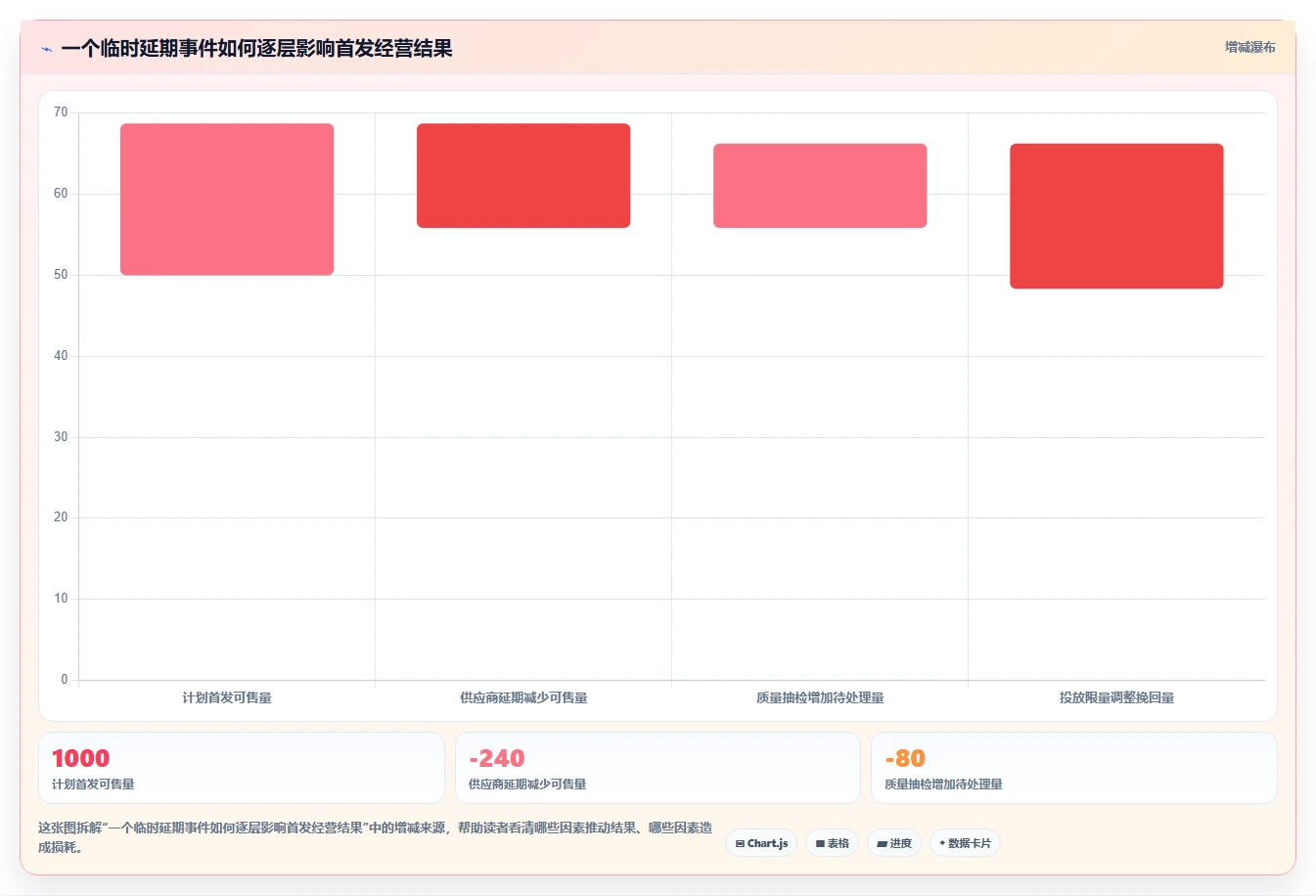Click the 1000 计划首发可售量 stat card
The width and height of the screenshot is (1316, 896).
pos(242,768)
